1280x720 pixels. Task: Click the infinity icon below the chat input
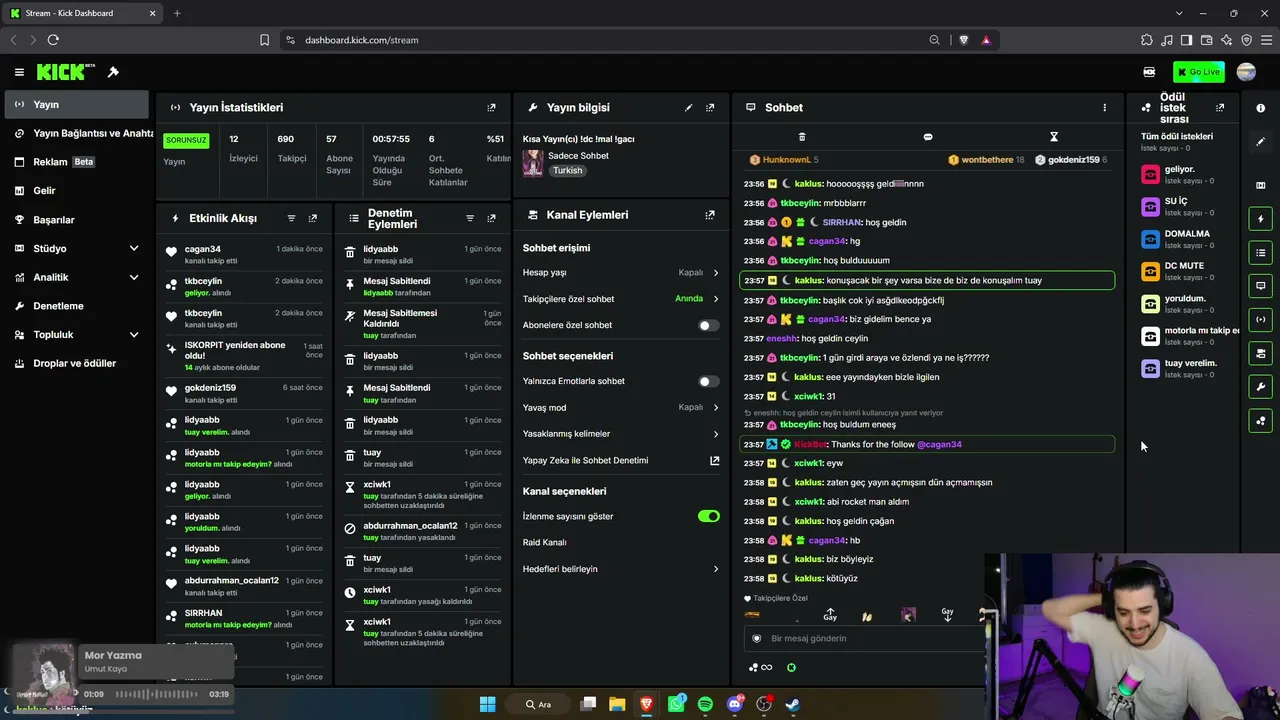[767, 667]
